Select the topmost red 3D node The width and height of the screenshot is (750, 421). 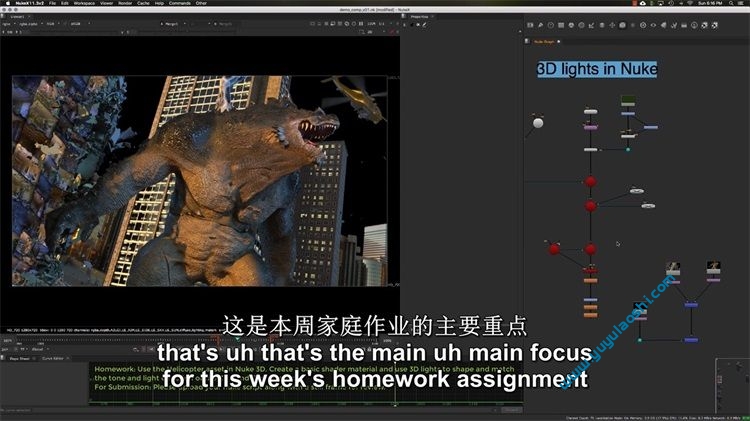pos(590,182)
